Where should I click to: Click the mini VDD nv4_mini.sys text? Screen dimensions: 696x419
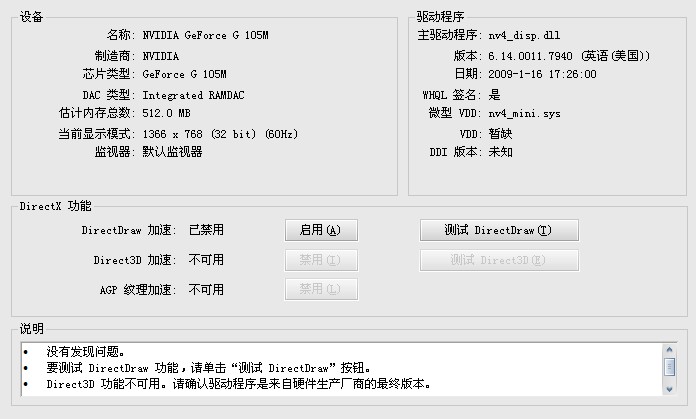[x=524, y=114]
